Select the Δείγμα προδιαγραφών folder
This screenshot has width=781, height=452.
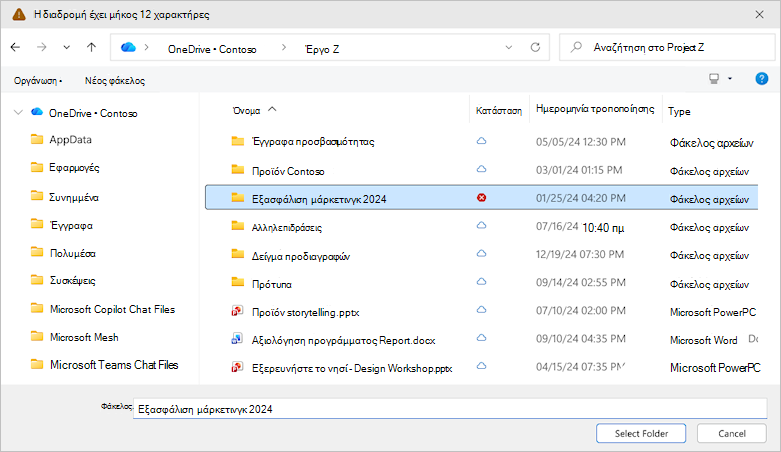pos(301,256)
